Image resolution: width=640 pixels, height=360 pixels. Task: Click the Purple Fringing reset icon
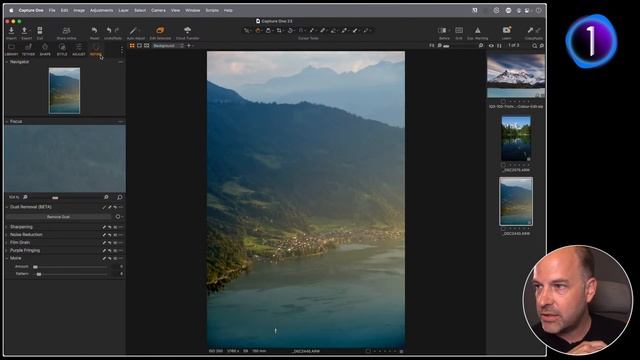click(109, 250)
